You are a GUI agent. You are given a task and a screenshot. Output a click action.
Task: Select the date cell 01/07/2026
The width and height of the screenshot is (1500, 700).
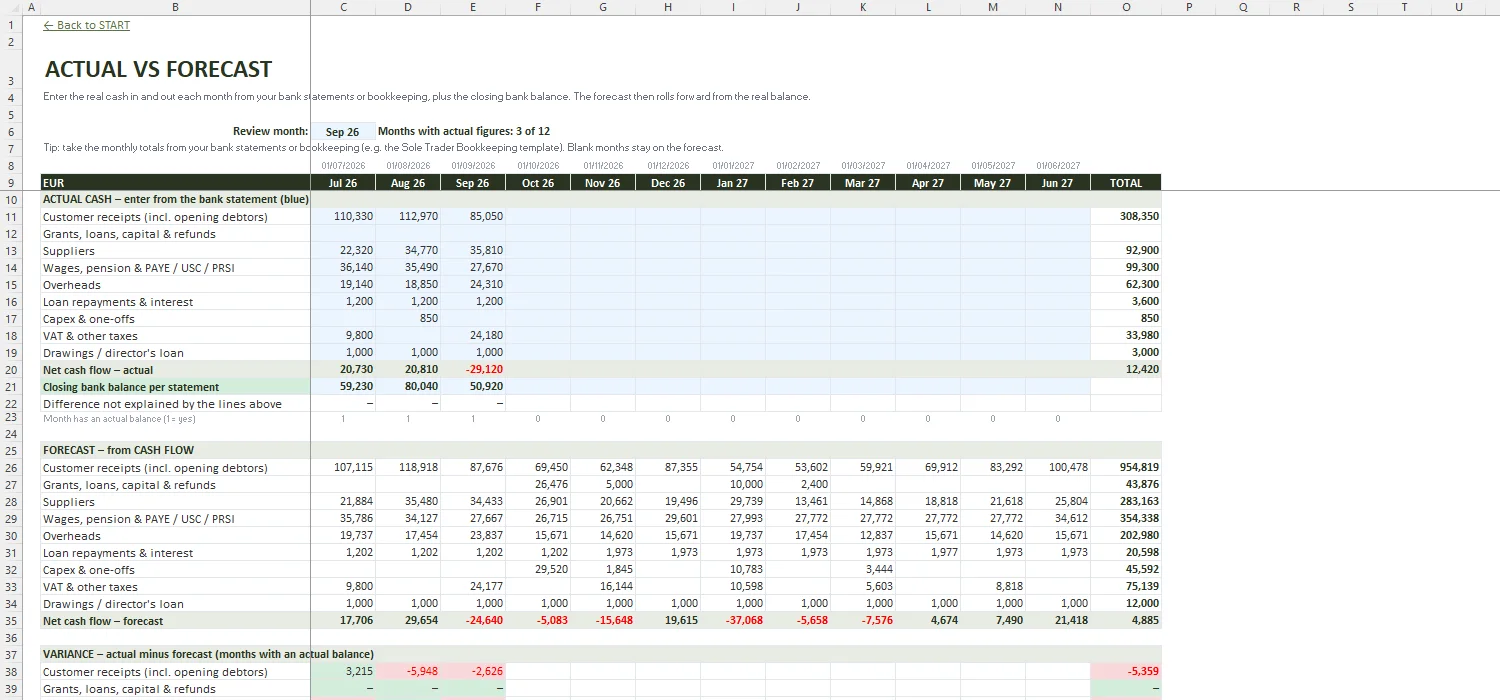pyautogui.click(x=343, y=166)
